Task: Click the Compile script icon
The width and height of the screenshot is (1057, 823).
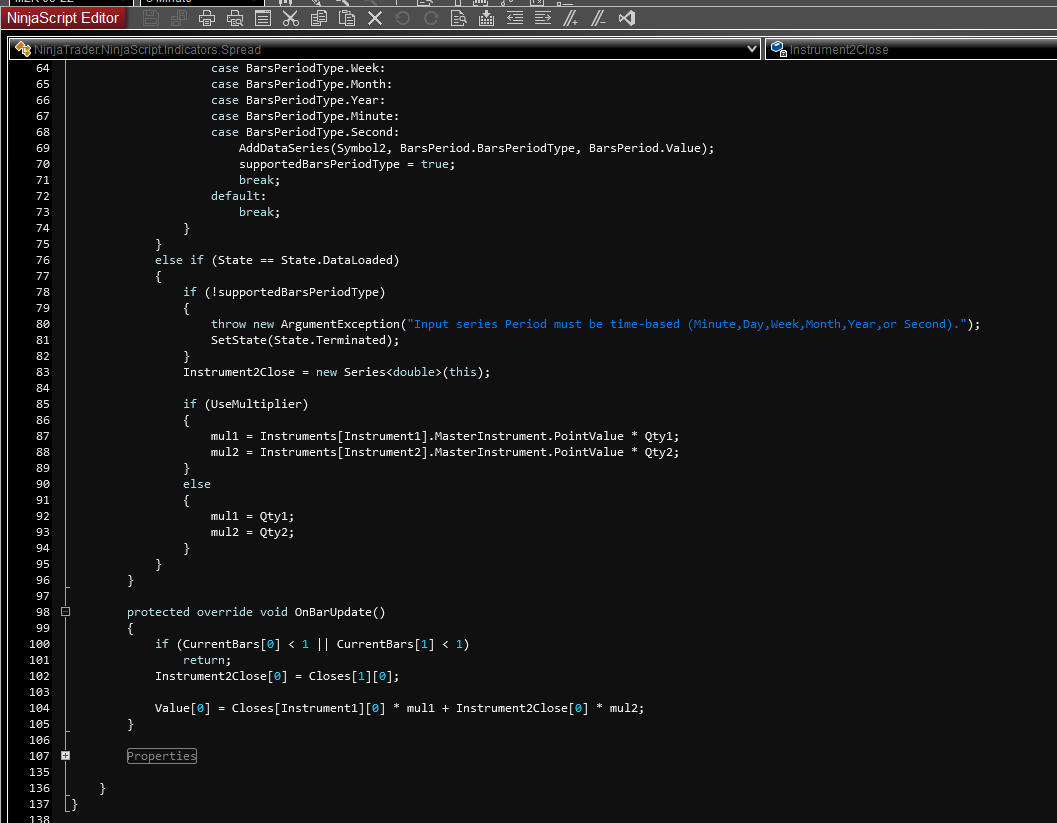Action: click(x=486, y=18)
